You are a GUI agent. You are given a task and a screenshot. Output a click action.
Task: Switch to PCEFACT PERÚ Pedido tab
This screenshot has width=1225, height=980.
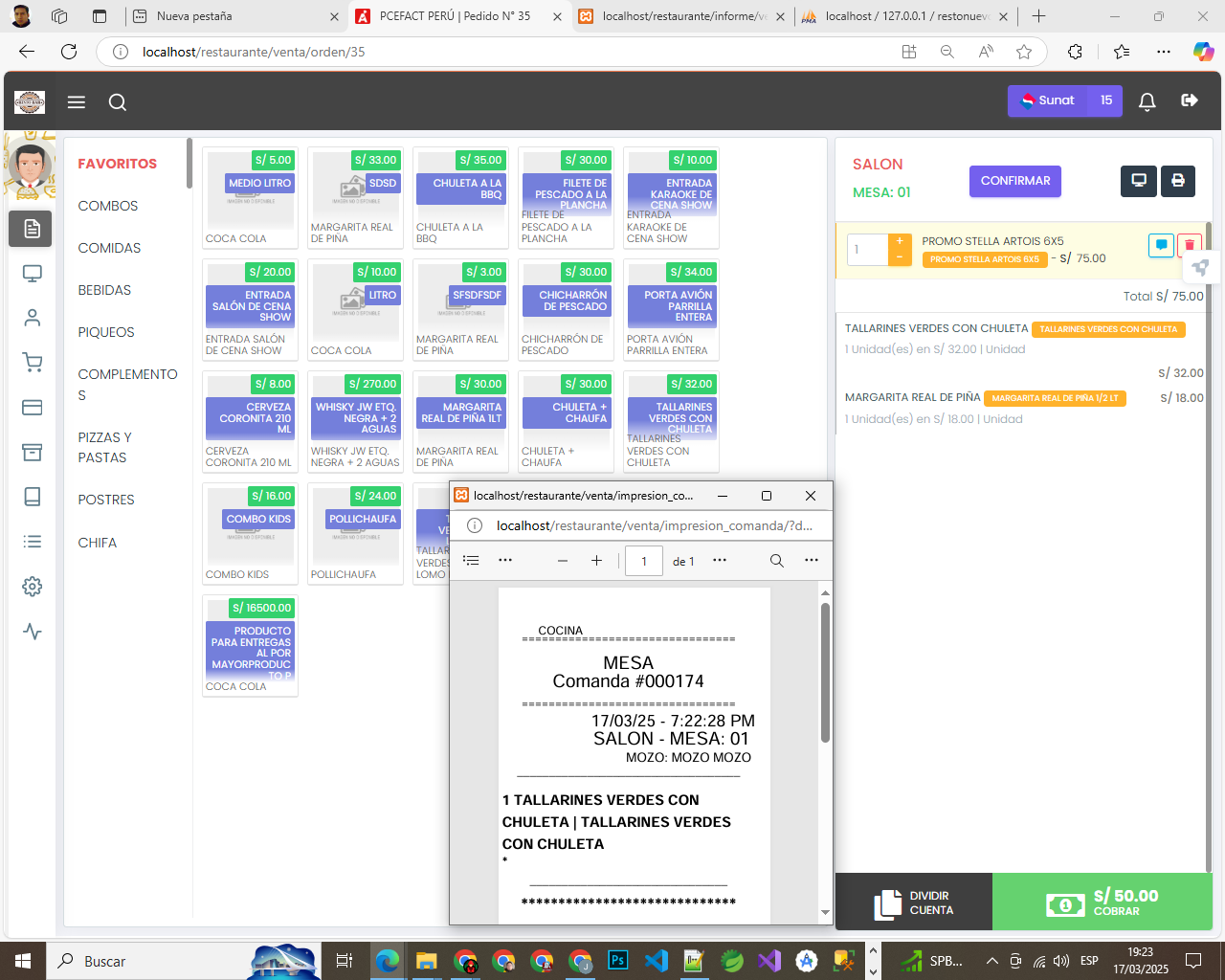coord(455,16)
